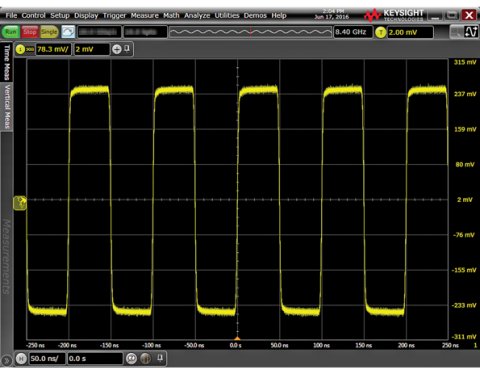Click the horizontal zoom face-like icon

(x=131, y=359)
